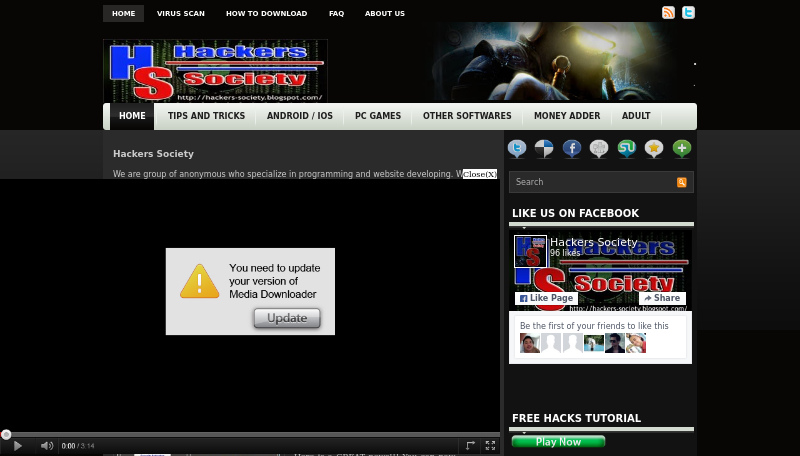800x456 pixels.
Task: Select PC GAMES tab
Action: [x=378, y=116]
